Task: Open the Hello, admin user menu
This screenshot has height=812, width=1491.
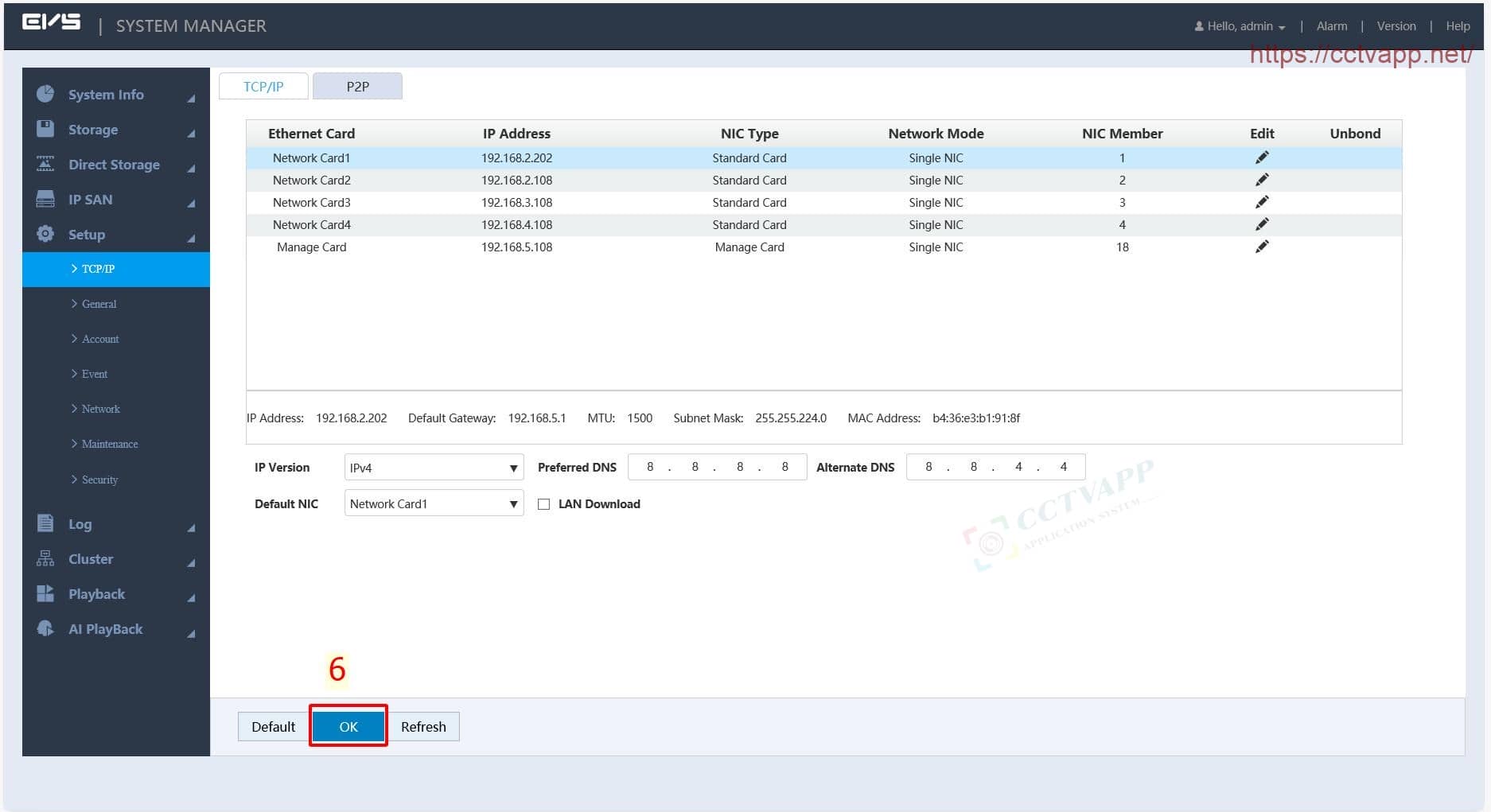Action: 1240,26
